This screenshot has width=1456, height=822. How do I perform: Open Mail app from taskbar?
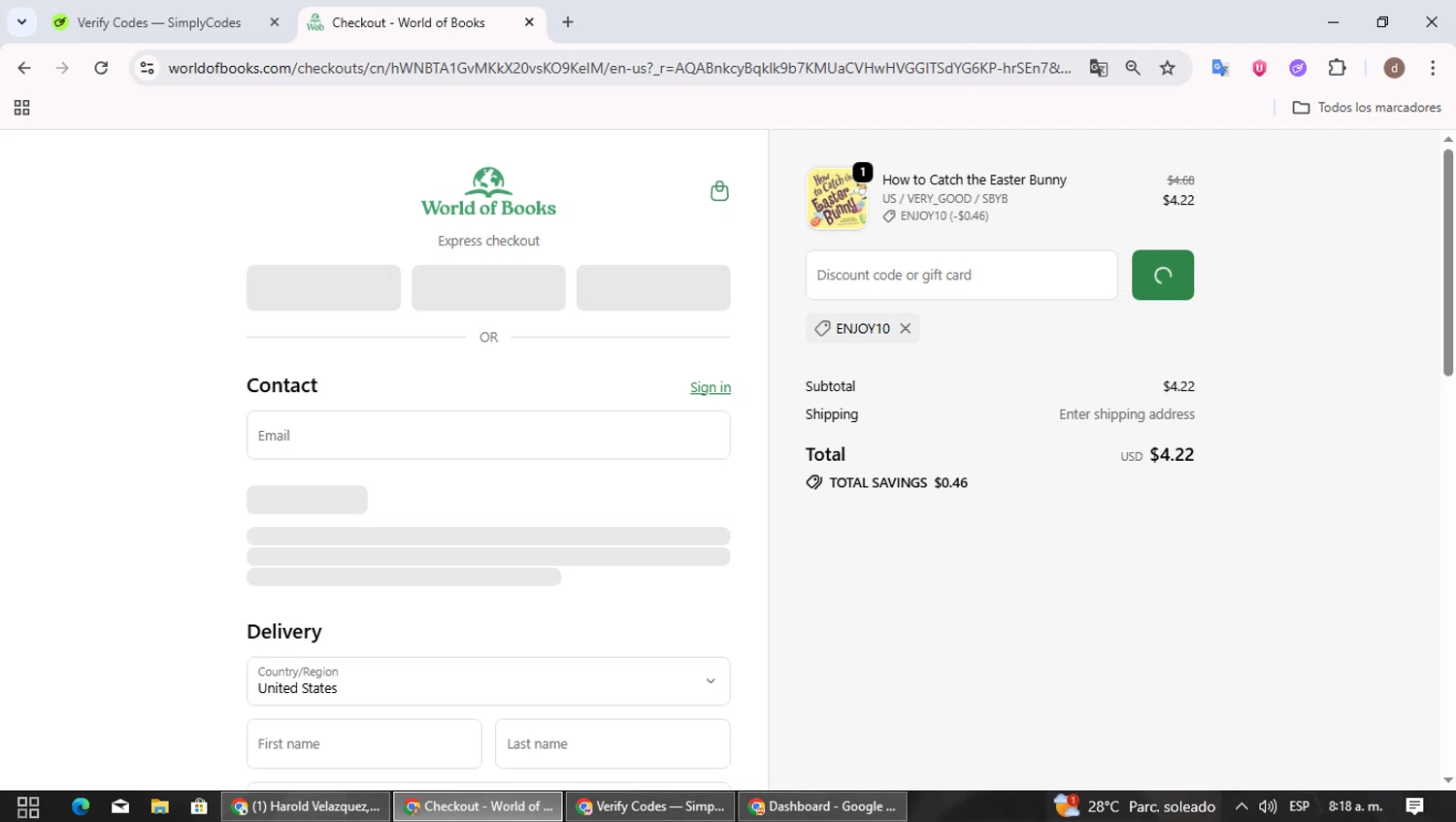point(120,806)
